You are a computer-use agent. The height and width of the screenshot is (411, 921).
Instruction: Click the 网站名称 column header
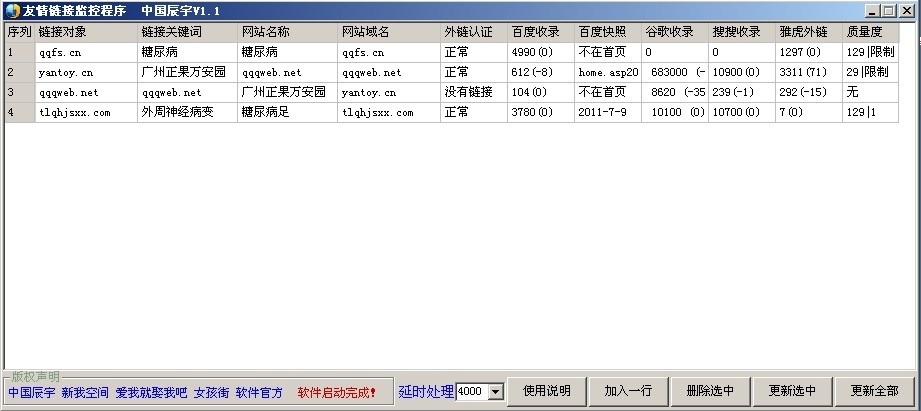(287, 32)
